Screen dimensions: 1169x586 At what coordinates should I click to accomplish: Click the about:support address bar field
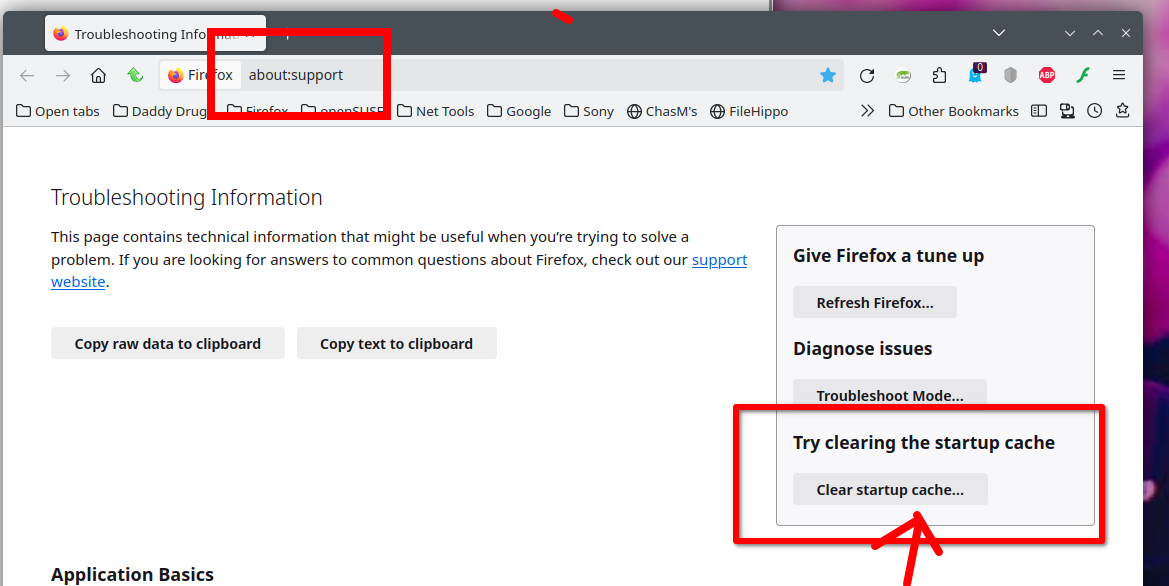click(500, 75)
